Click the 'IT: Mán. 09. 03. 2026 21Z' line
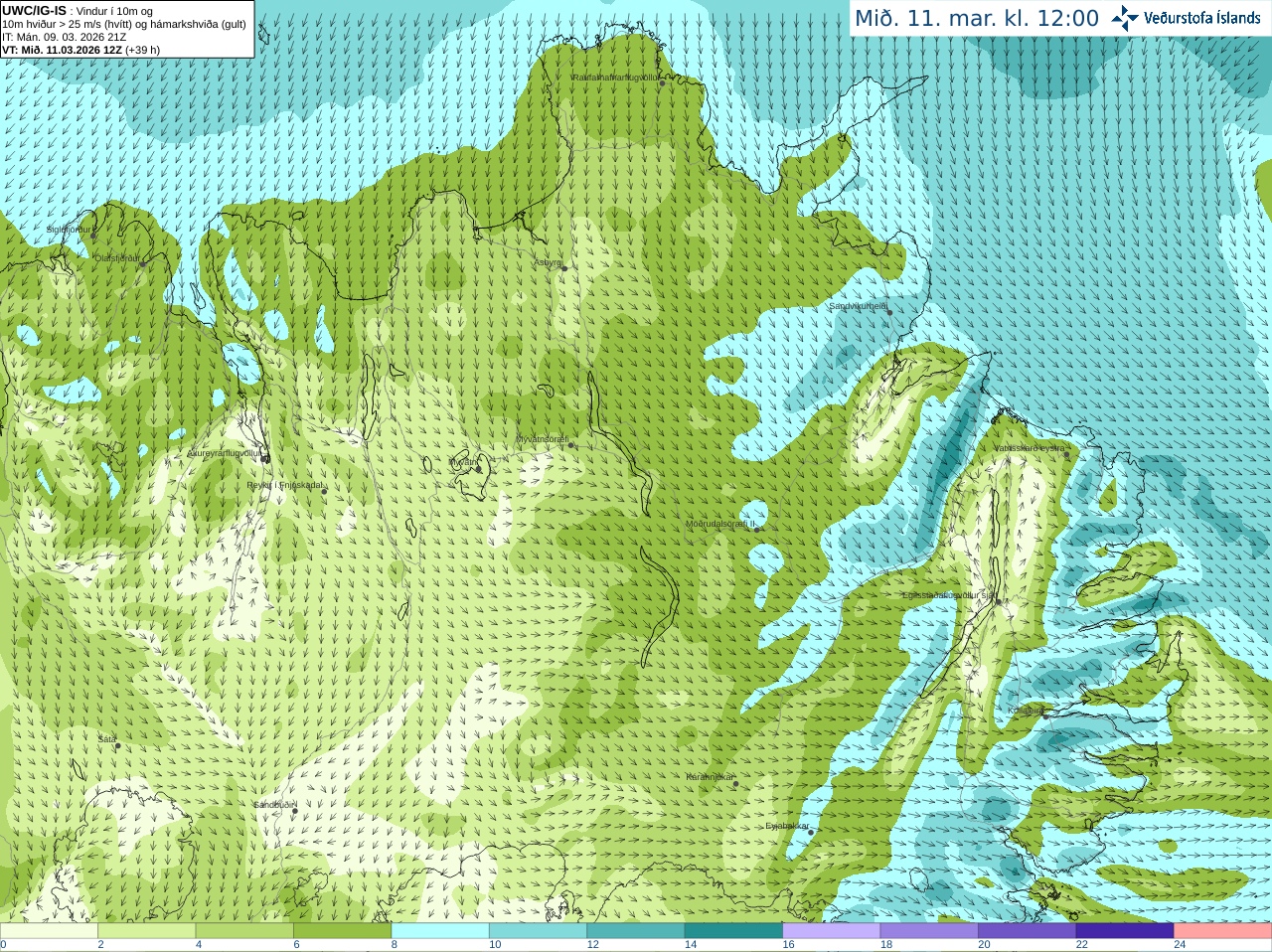Viewport: 1272px width, 952px height. pyautogui.click(x=64, y=37)
